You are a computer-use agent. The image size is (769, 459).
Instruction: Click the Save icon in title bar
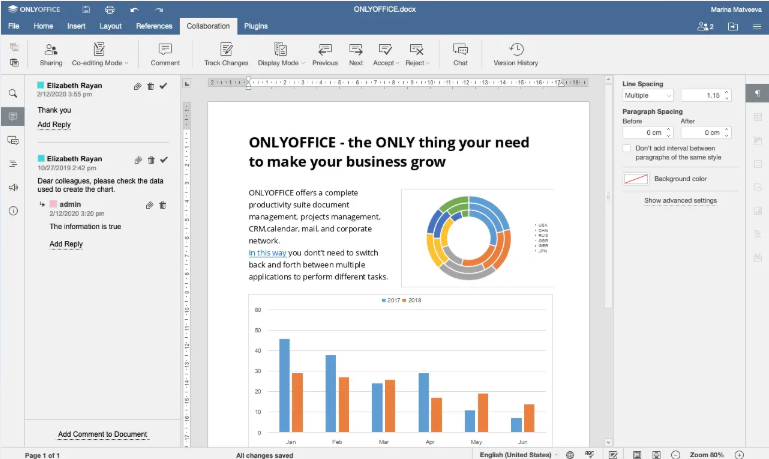point(86,9)
